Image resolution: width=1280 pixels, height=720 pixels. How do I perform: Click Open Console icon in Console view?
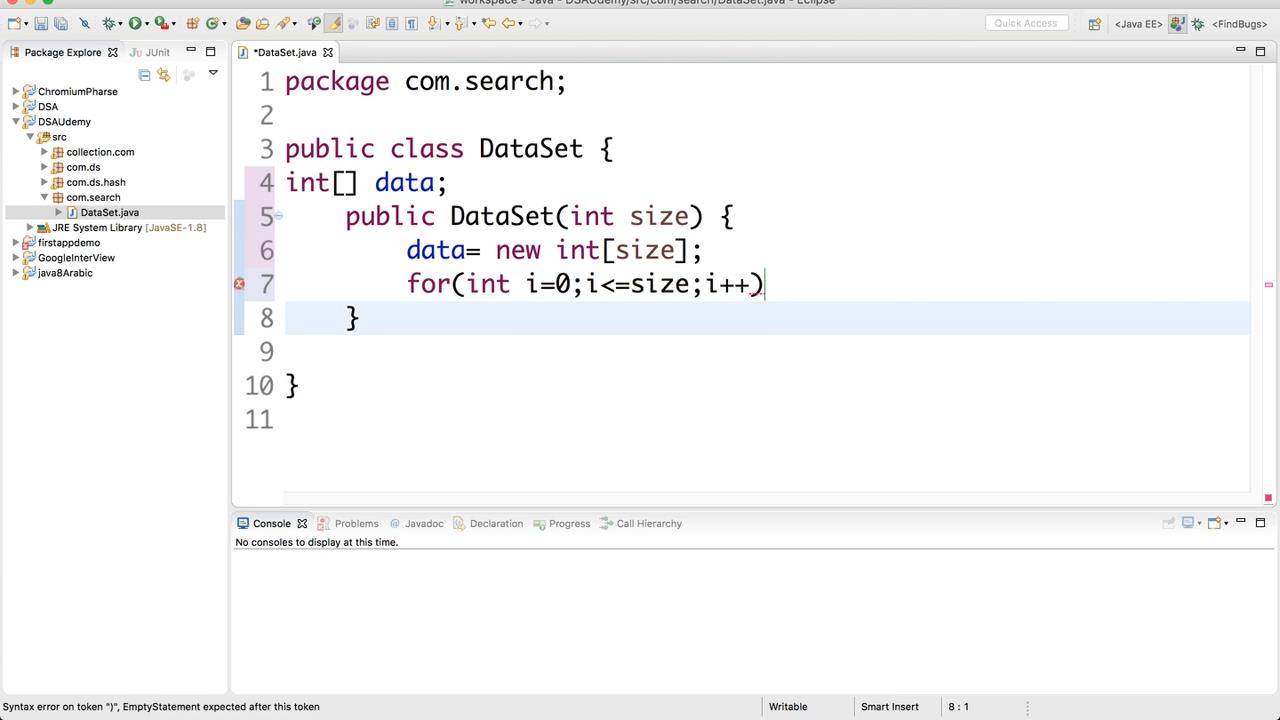click(x=1214, y=522)
